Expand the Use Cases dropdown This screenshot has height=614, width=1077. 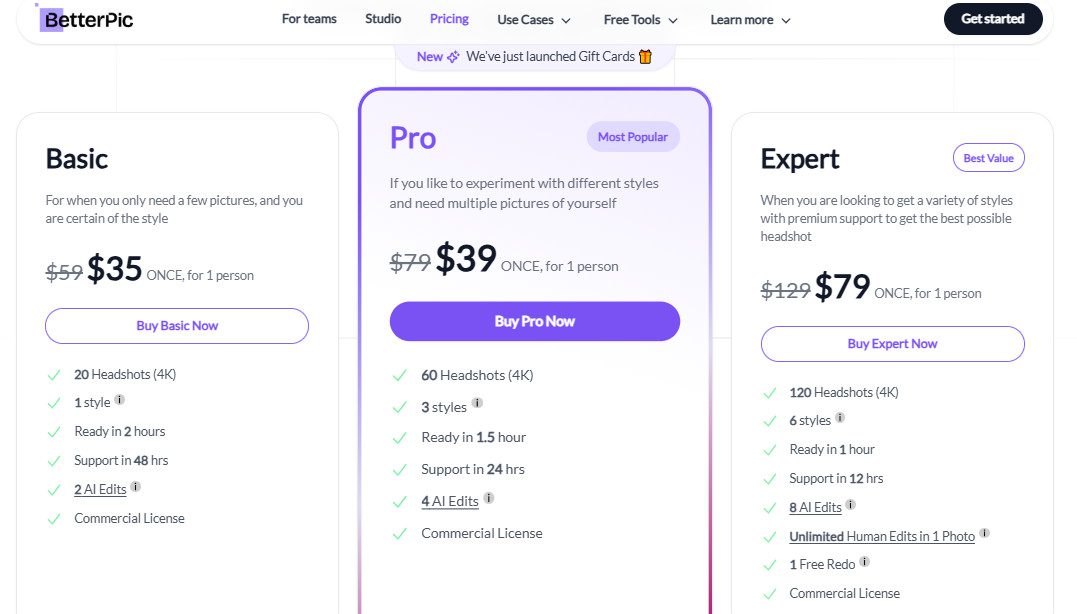534,18
